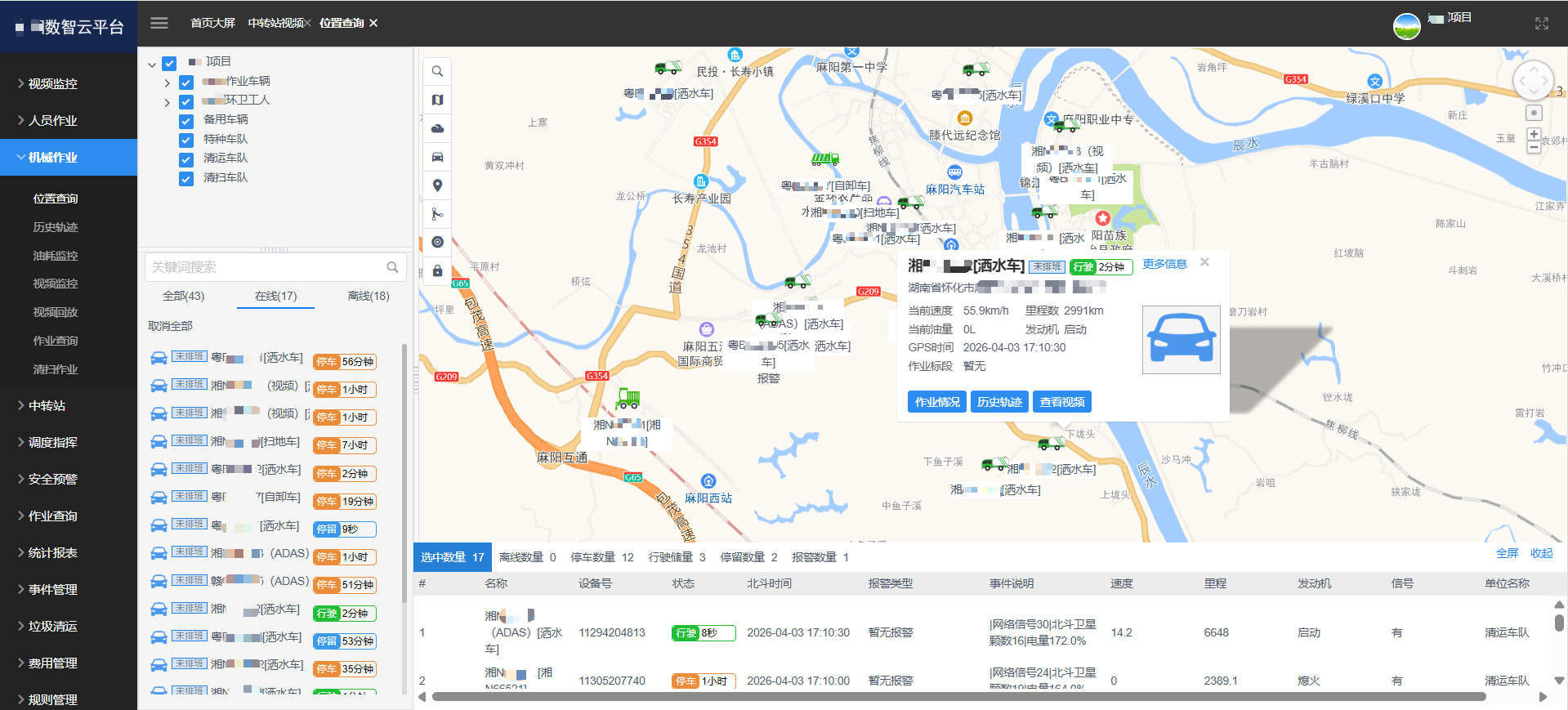The height and width of the screenshot is (710, 1568).
Task: Uncheck the 备用车辆 checkbox
Action: [x=186, y=121]
